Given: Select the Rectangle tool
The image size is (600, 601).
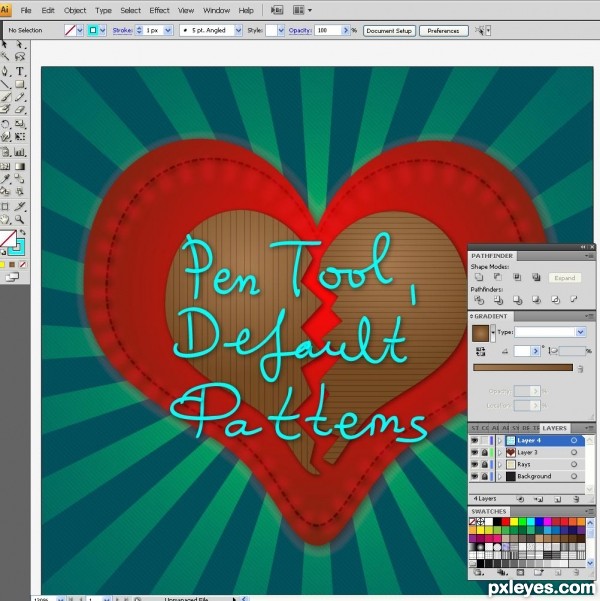Looking at the screenshot, I should 20,84.
